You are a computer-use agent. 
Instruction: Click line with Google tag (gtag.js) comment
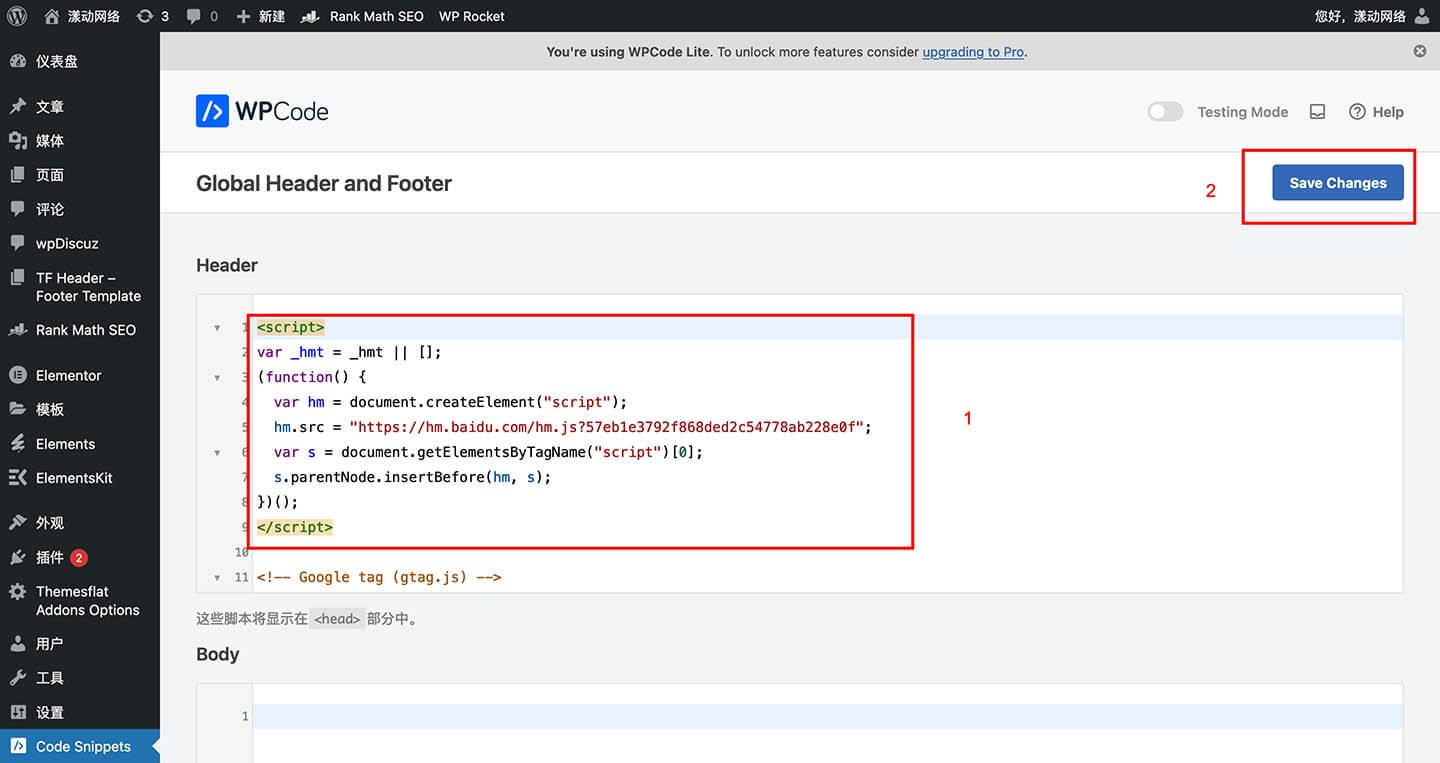(x=379, y=577)
